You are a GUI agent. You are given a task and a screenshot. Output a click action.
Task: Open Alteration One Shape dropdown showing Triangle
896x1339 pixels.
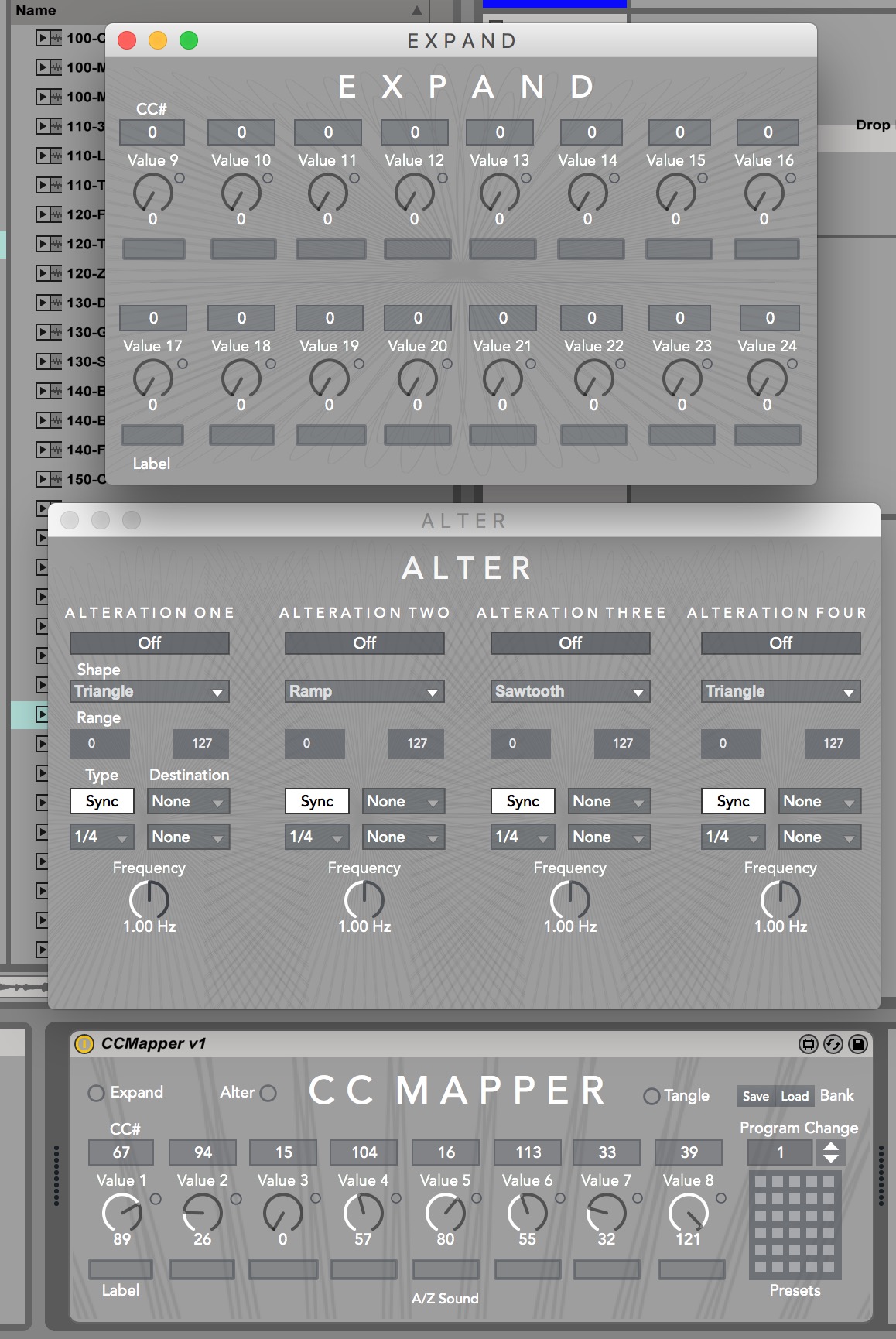pos(149,691)
